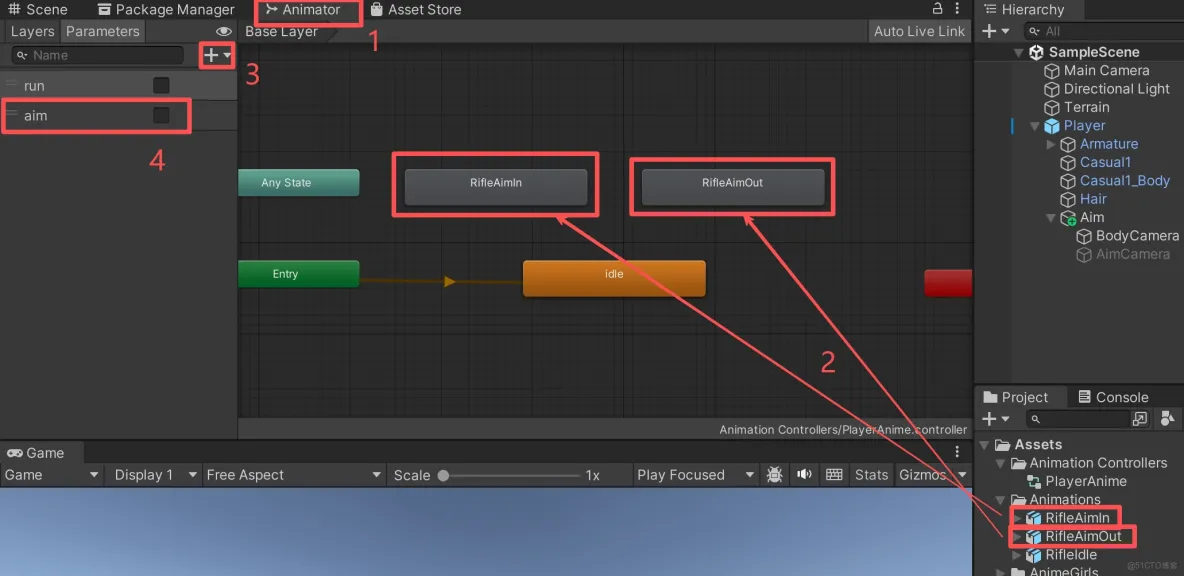Click the plus icon in the Hierarchy panel
Screen dimensions: 1184x576
coord(988,30)
